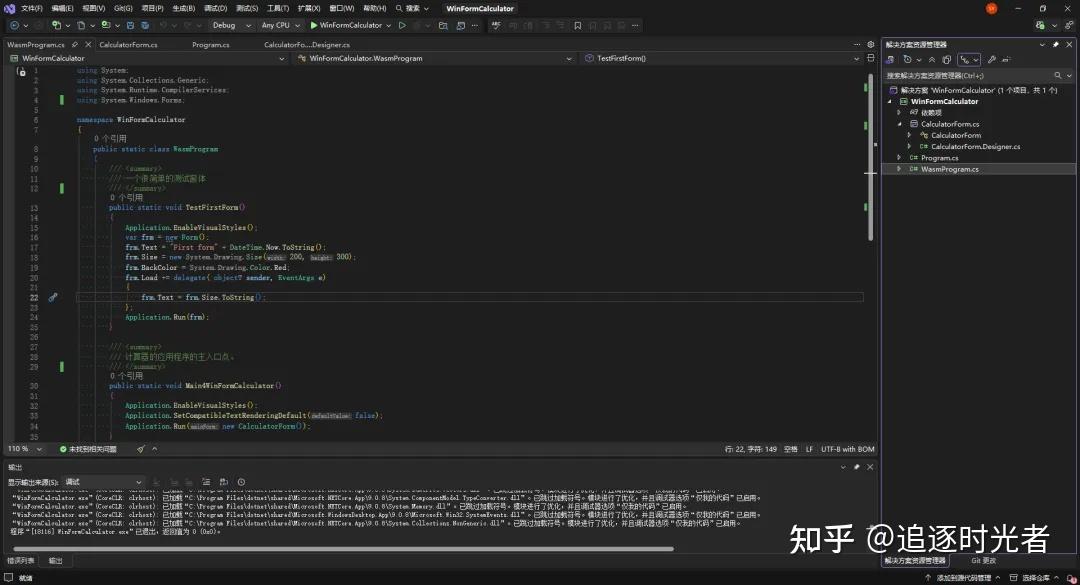Viewport: 1080px width, 585px height.
Task: Open the 110 % zoom level dropdown
Action: (25, 449)
